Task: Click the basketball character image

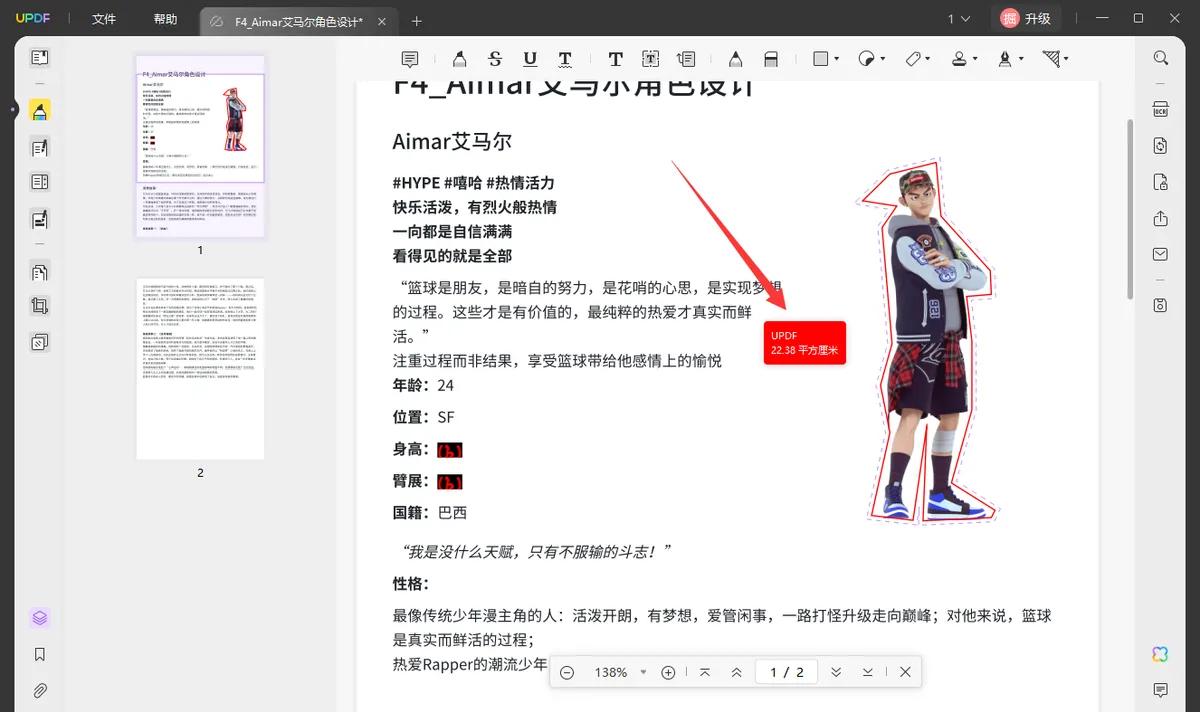Action: (928, 343)
